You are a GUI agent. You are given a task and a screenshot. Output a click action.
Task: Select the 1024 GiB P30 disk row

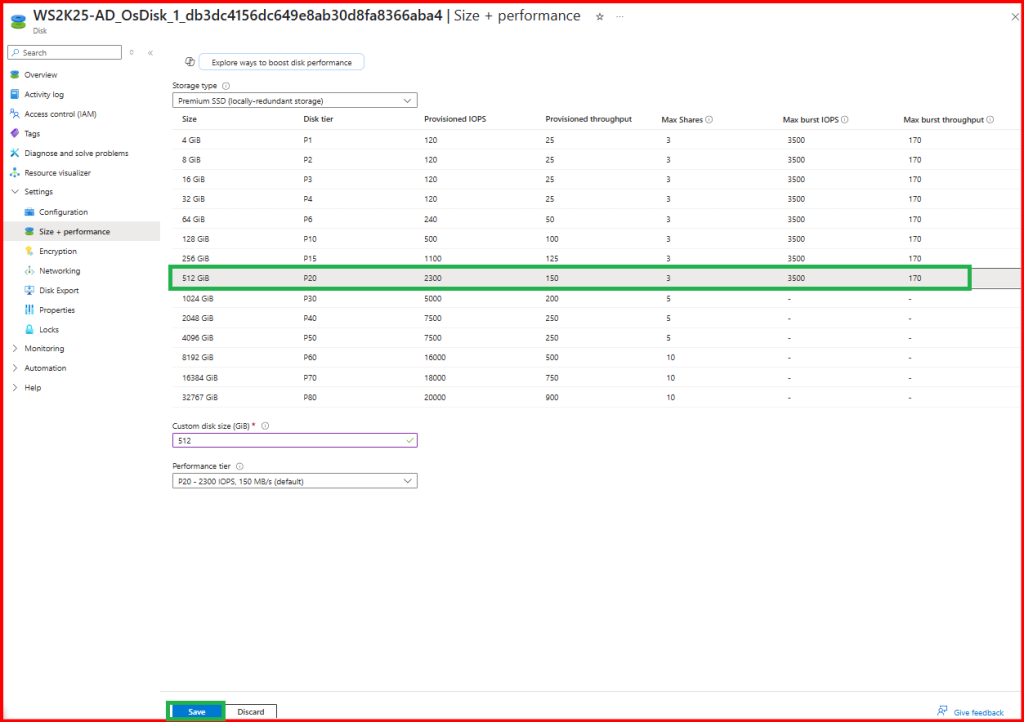pos(570,299)
